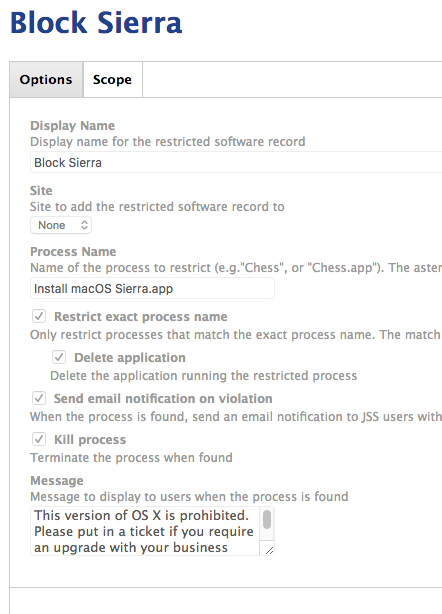Toggle Send email notification on violation checkbox
Viewport: 442px width, 614px height.
coord(39,398)
